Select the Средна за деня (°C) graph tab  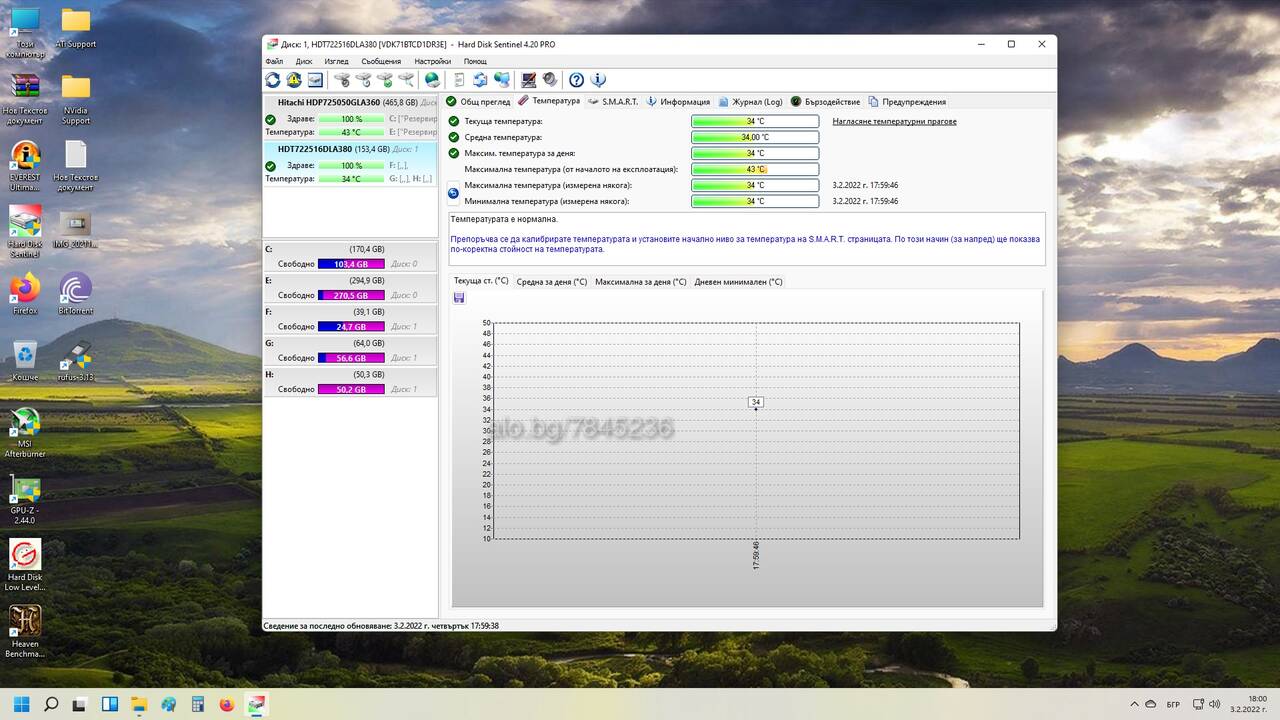coord(551,282)
